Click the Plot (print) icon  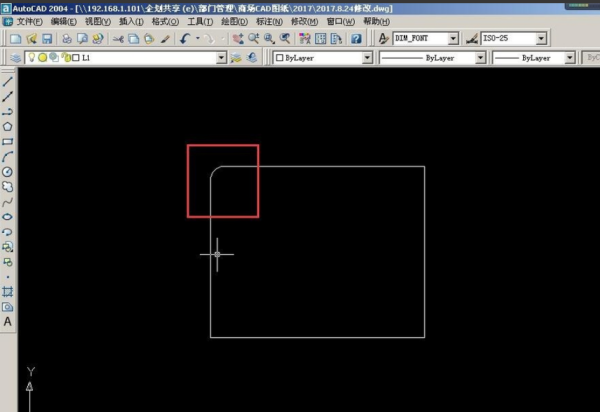tap(67, 38)
